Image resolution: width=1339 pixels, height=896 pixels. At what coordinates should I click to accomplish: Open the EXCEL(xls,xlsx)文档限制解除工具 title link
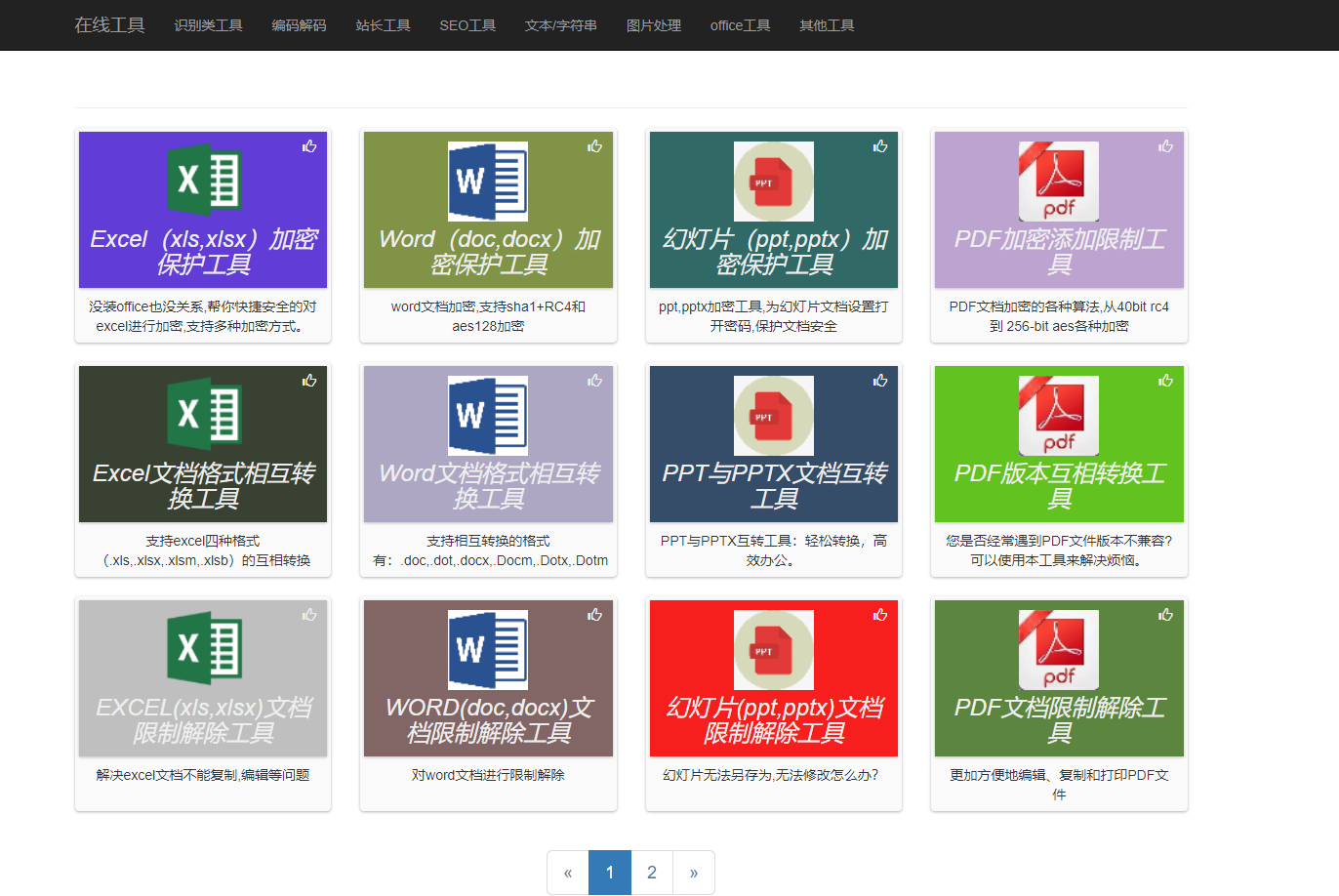pos(203,720)
